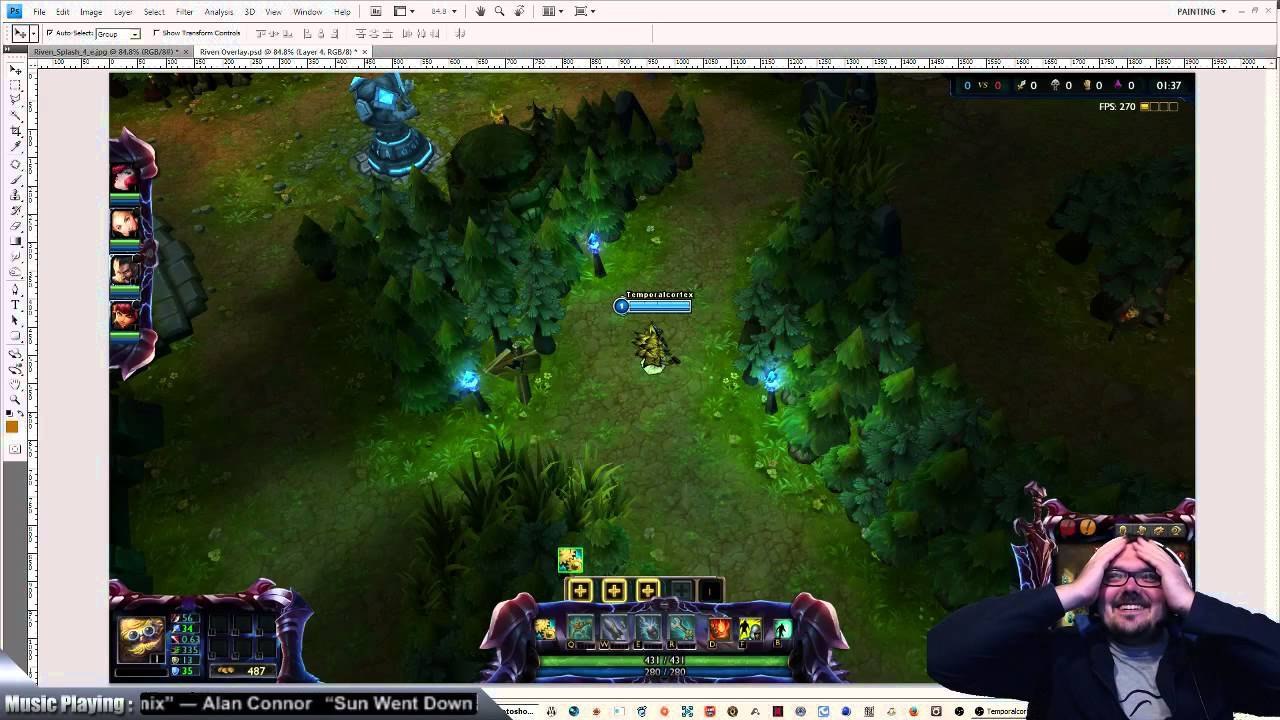Select the 3D Rotate tool
This screenshot has width=1280, height=720.
[15, 355]
